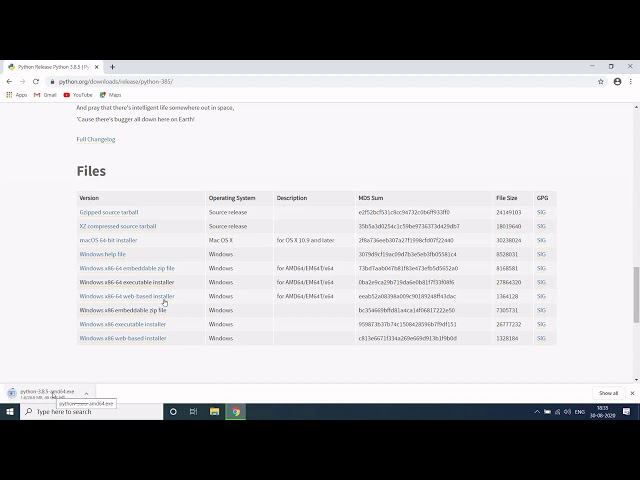Open the Gmail bookmark
The width and height of the screenshot is (640, 480).
pyautogui.click(x=45, y=95)
